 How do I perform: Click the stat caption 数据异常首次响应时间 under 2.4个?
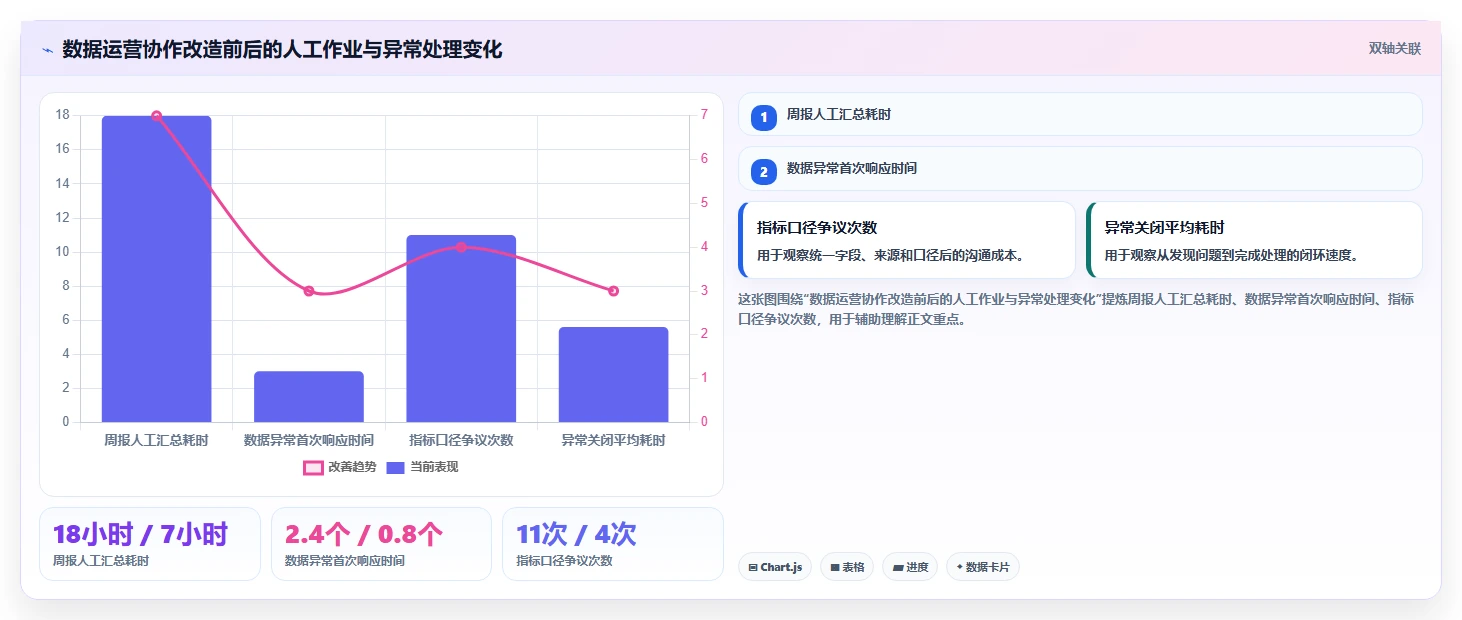click(345, 561)
